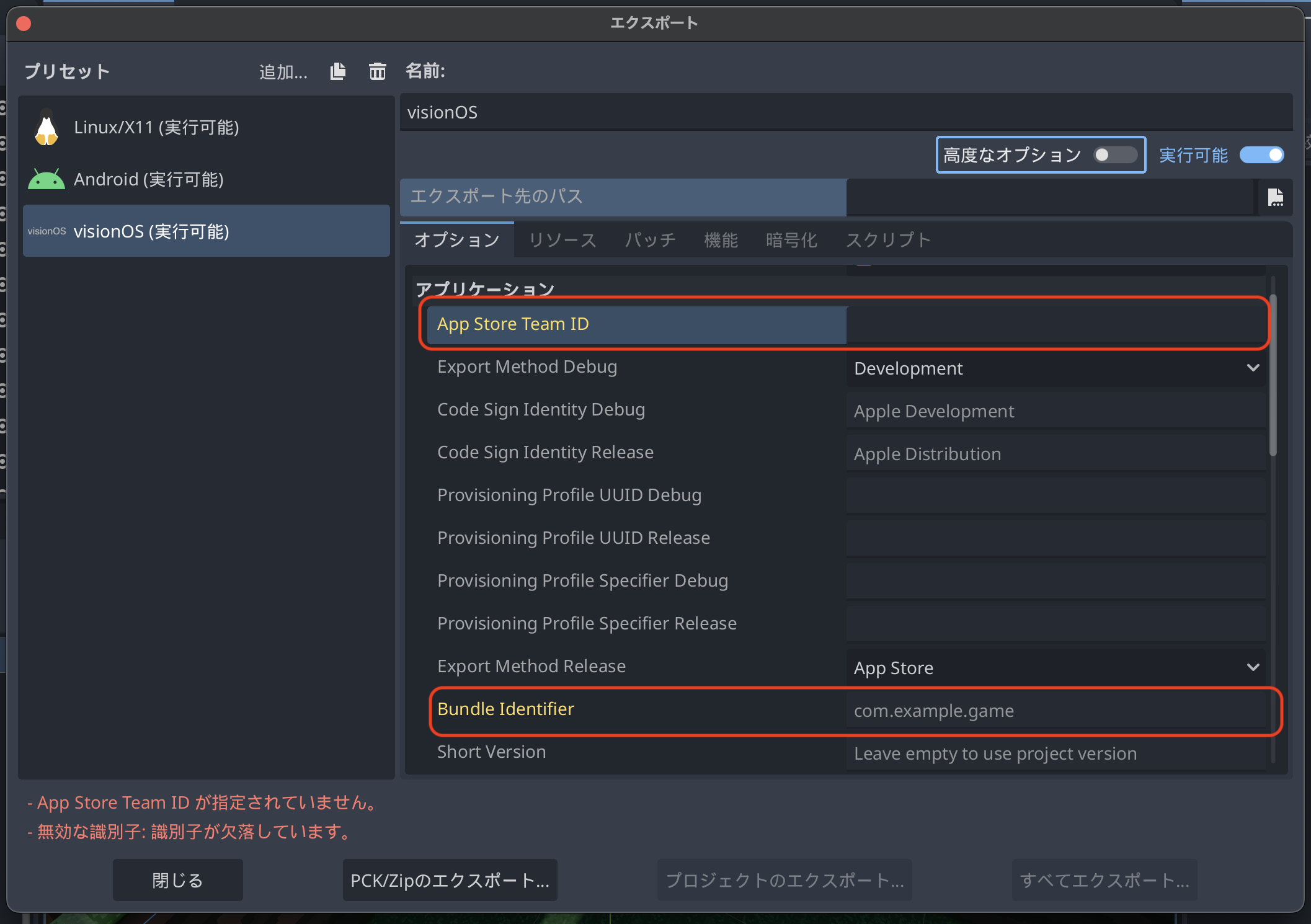Select the Linux/X11 penguin preset icon

(x=47, y=128)
